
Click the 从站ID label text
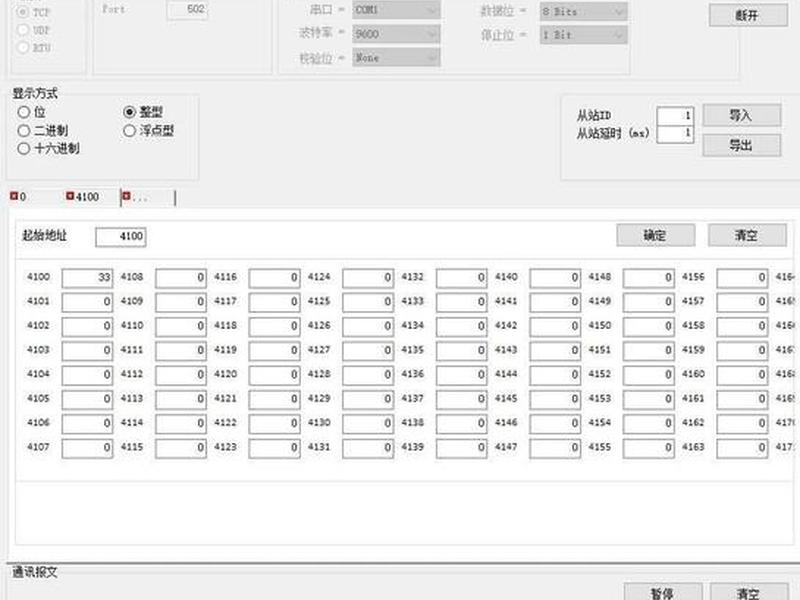click(594, 116)
